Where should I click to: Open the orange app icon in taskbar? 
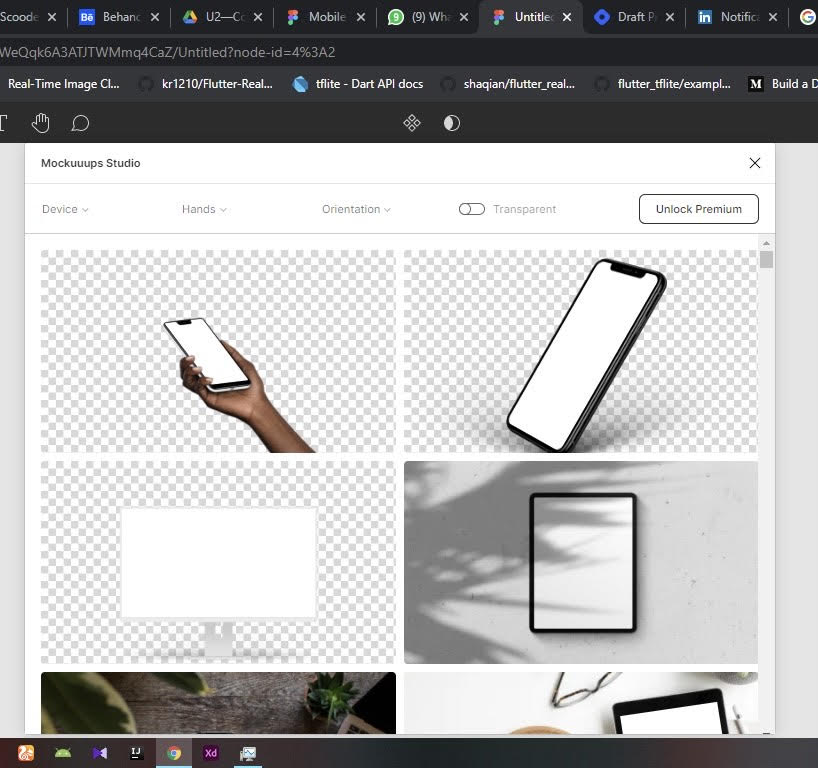click(26, 753)
